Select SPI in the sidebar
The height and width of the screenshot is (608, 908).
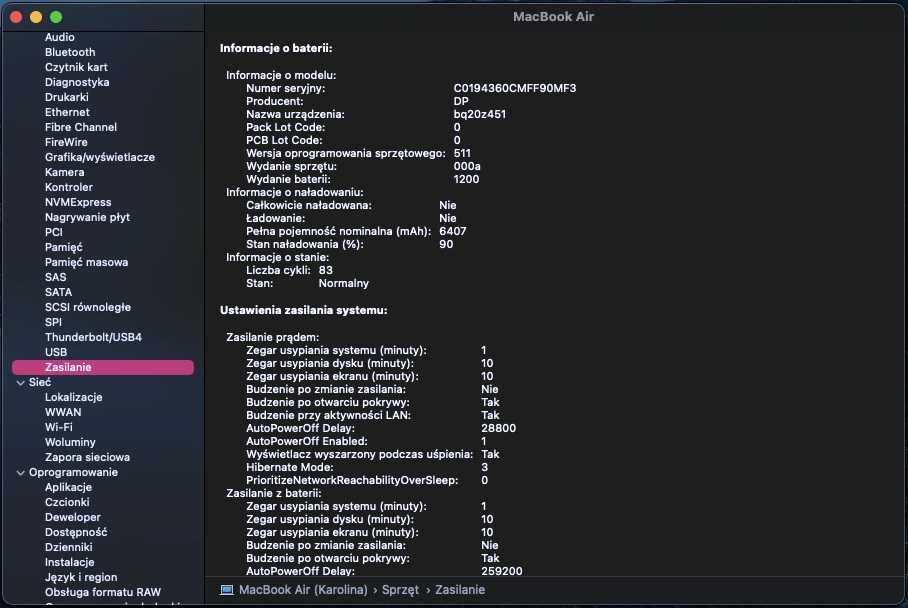tap(53, 322)
